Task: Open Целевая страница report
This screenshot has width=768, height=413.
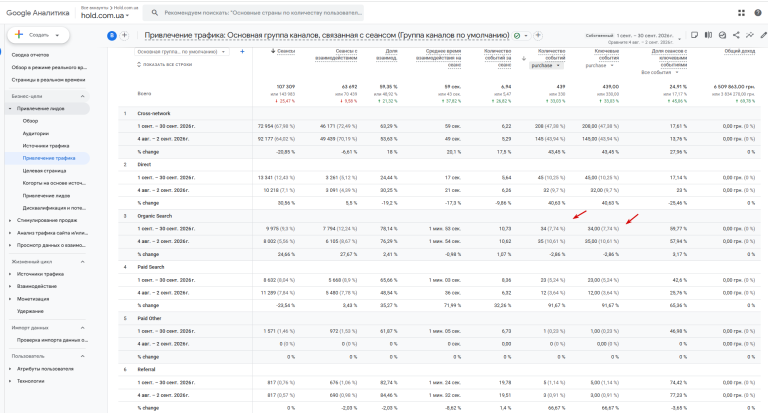Action: coord(44,171)
